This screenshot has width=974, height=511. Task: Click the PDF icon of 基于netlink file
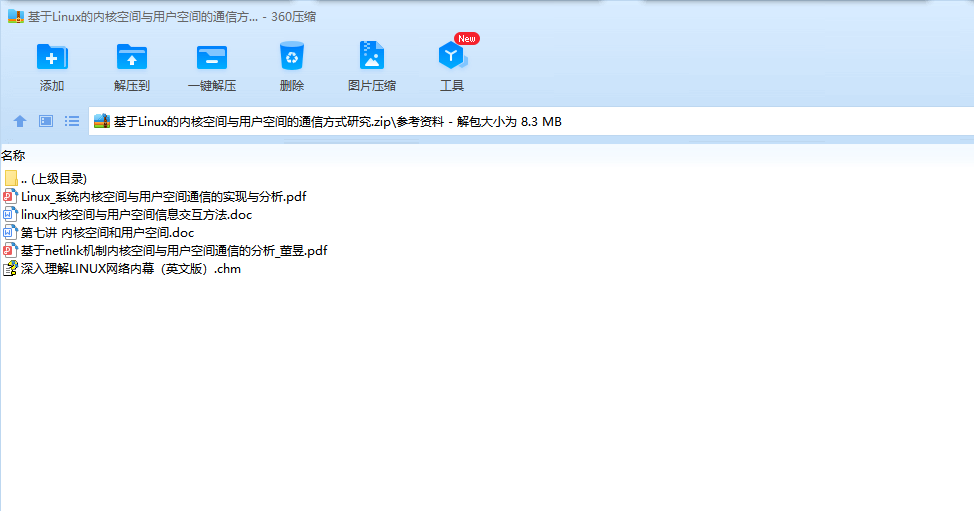(x=10, y=251)
